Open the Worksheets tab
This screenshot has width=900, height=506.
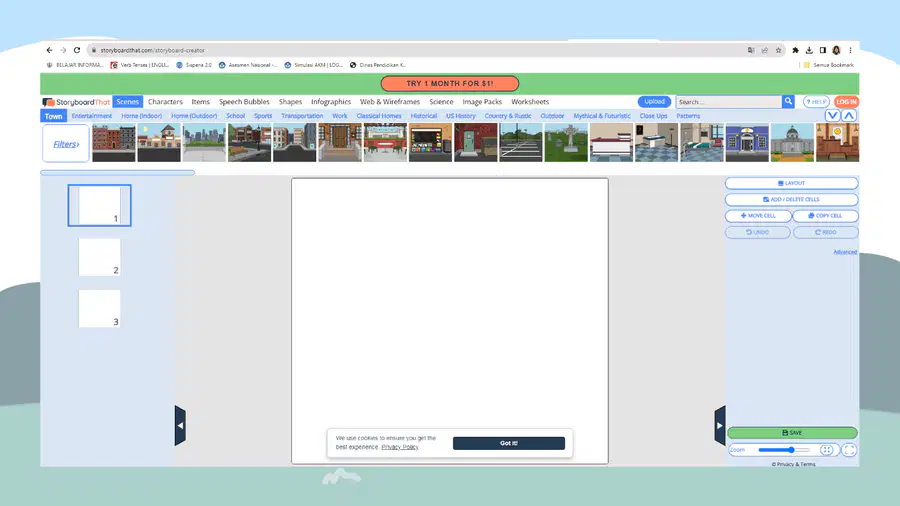(530, 102)
